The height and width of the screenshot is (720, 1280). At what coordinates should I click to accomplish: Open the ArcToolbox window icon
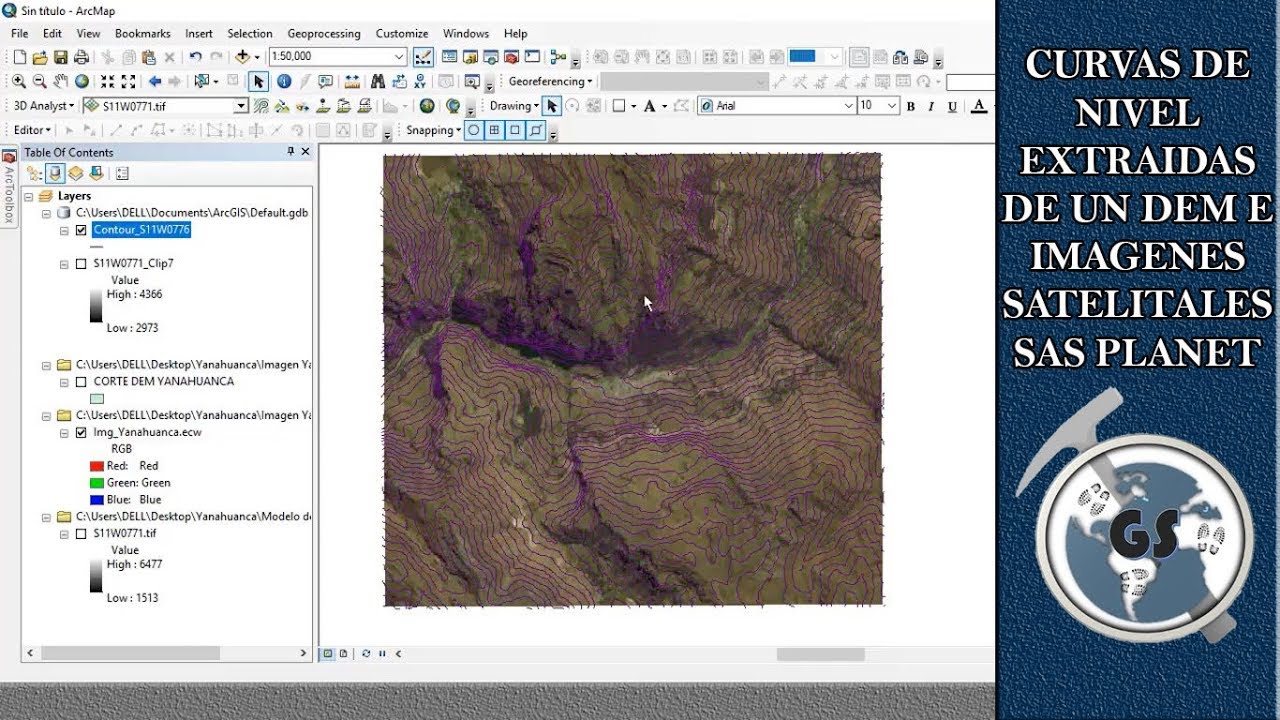(x=511, y=57)
